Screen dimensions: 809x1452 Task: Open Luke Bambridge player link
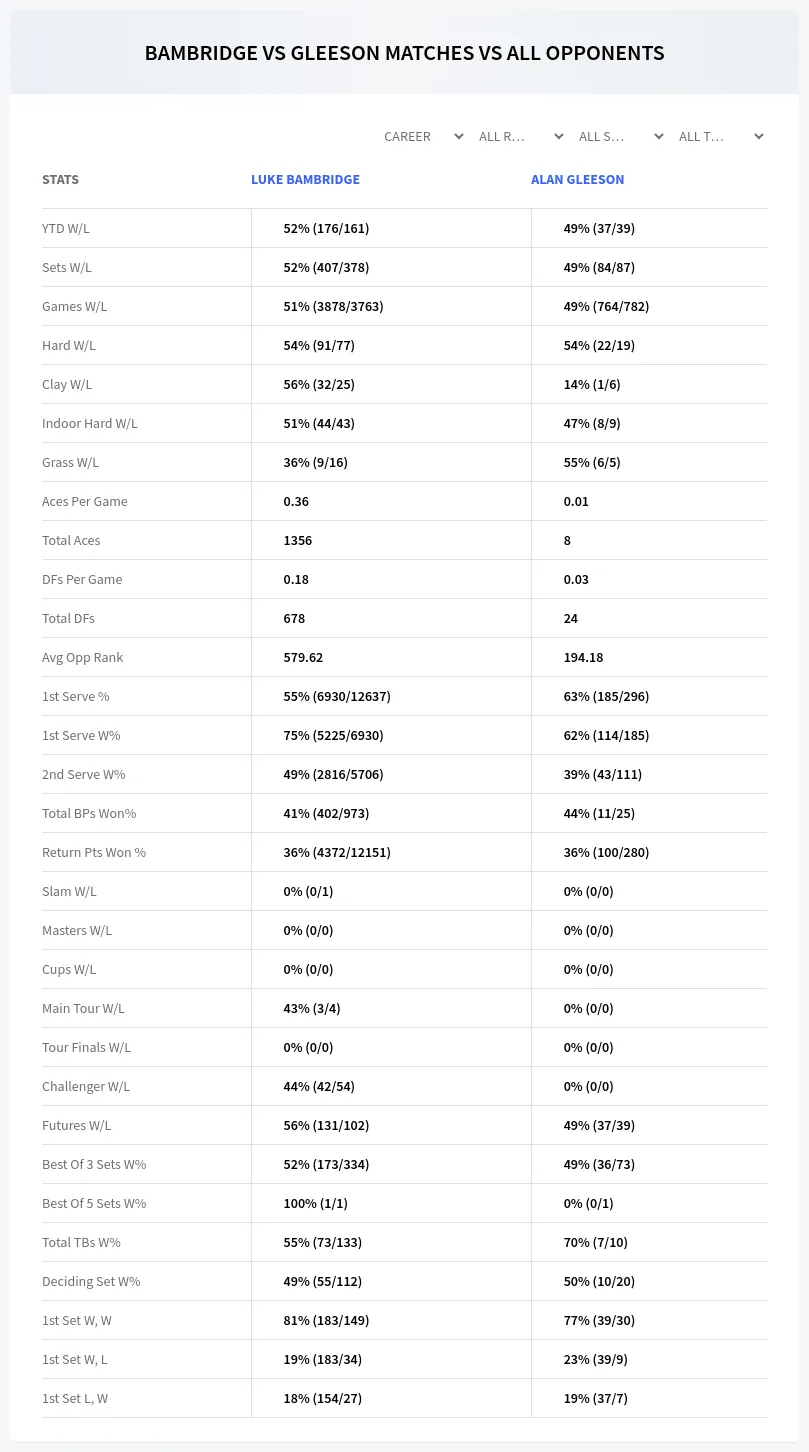click(x=305, y=180)
